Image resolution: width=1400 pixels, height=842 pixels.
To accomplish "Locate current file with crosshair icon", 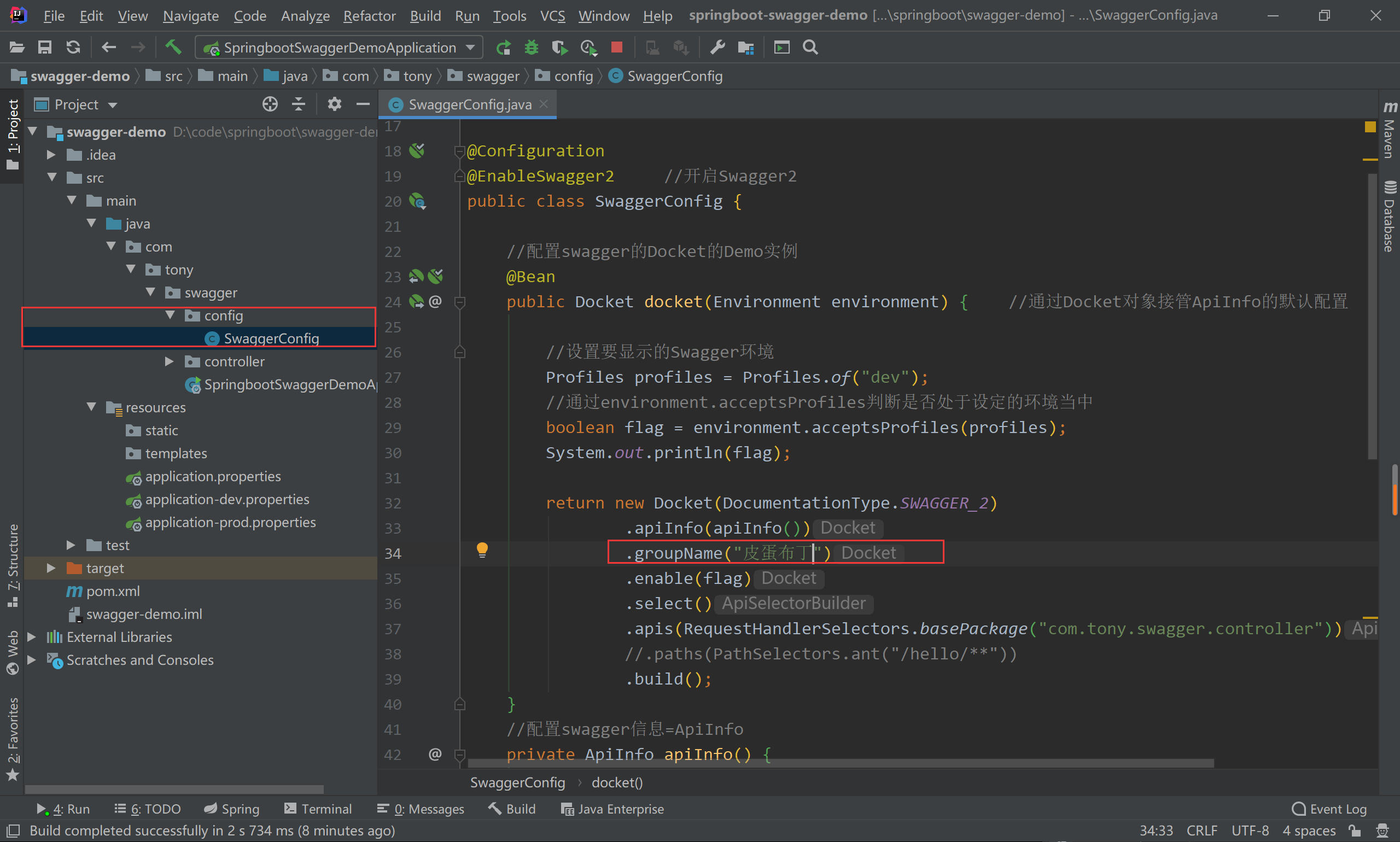I will (270, 104).
